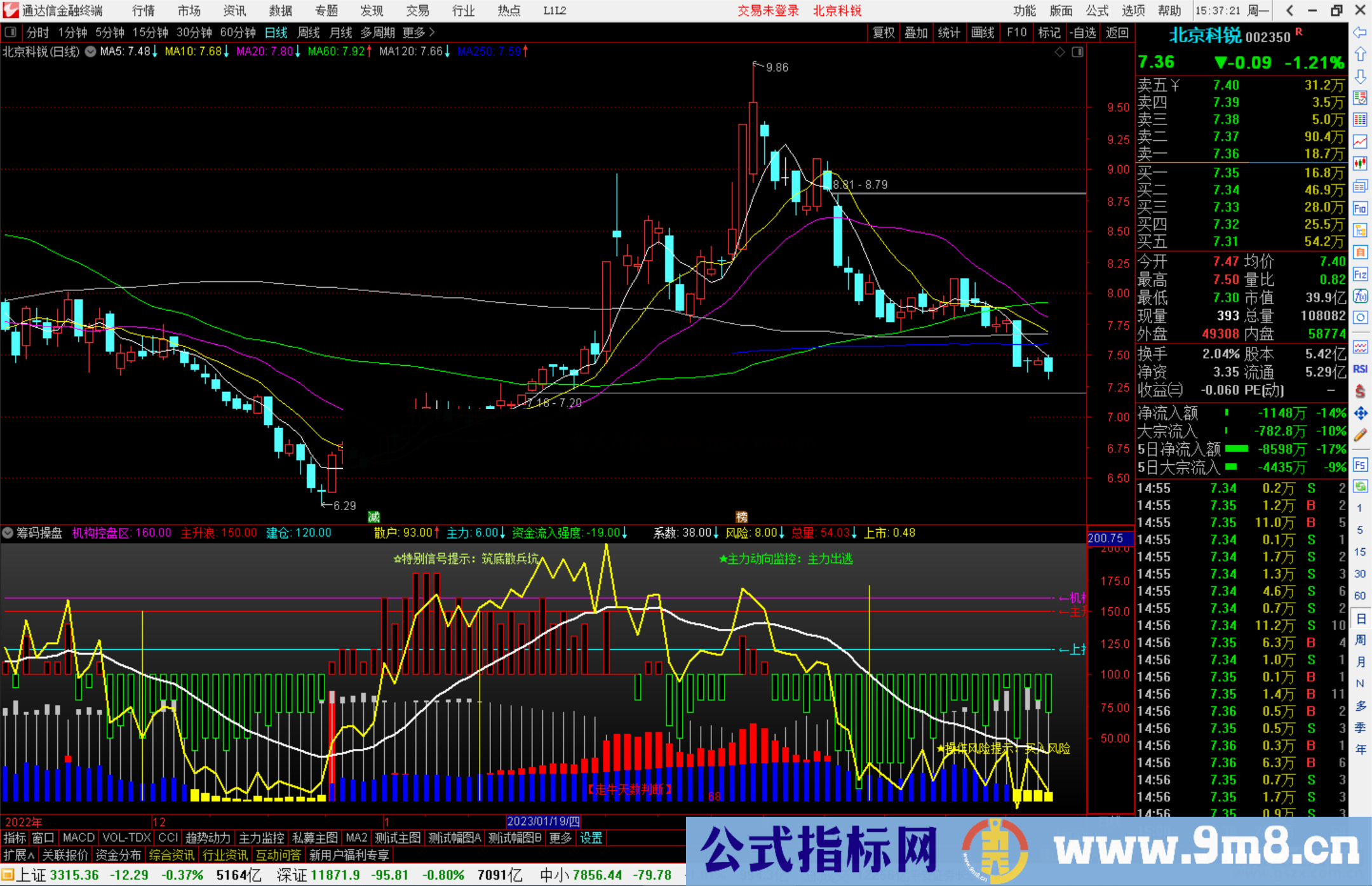Open the 行情 menu
Screen dimensions: 1372x886
(x=143, y=11)
